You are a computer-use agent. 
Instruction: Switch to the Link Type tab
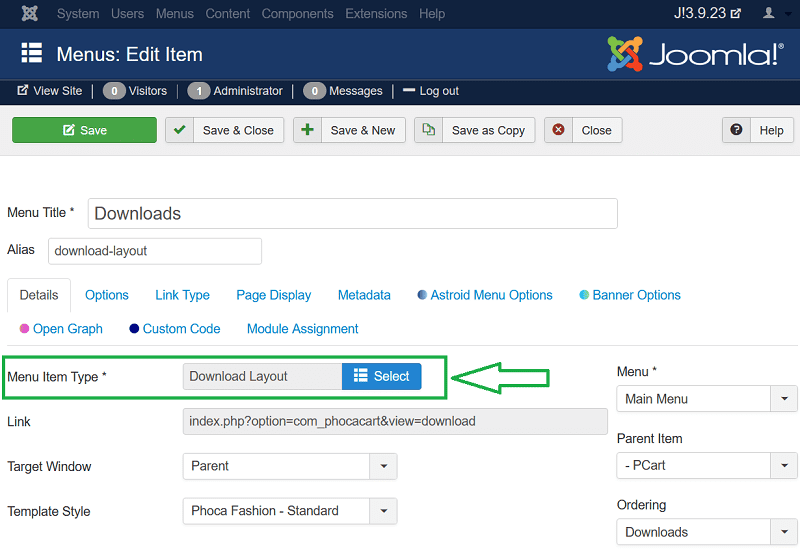[182, 295]
